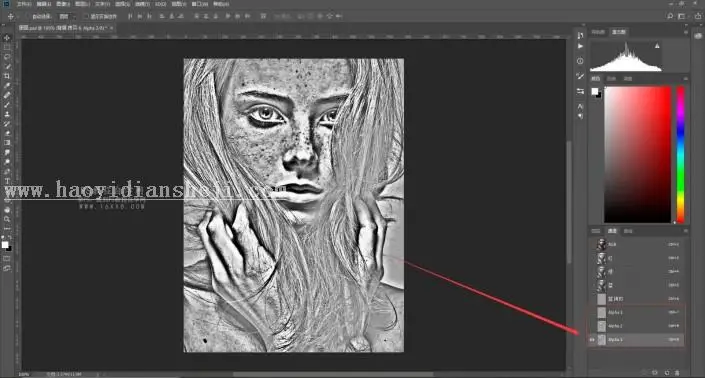Click the vertical hue spectrum slider
The width and height of the screenshot is (705, 378).
pos(681,155)
